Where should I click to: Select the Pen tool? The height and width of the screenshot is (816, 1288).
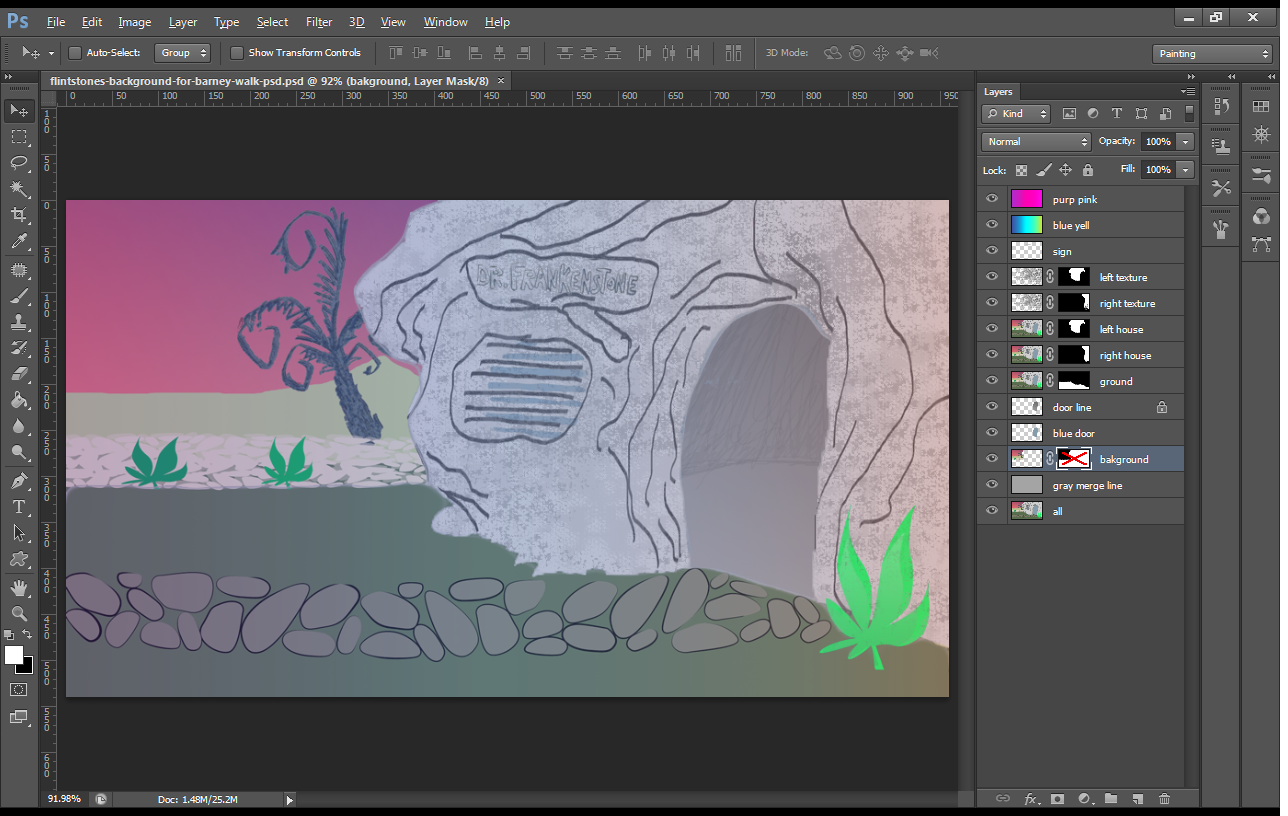[x=19, y=481]
